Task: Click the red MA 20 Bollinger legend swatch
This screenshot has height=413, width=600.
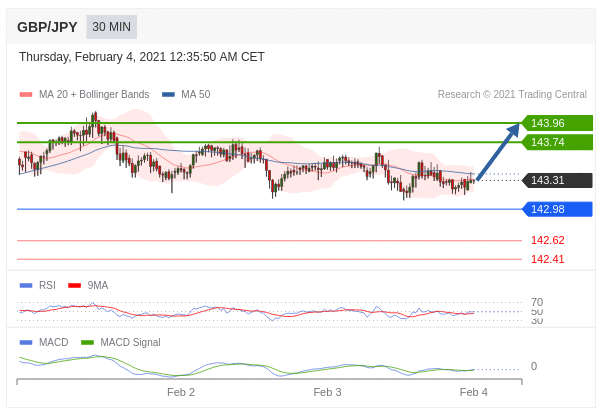Action: click(x=26, y=95)
